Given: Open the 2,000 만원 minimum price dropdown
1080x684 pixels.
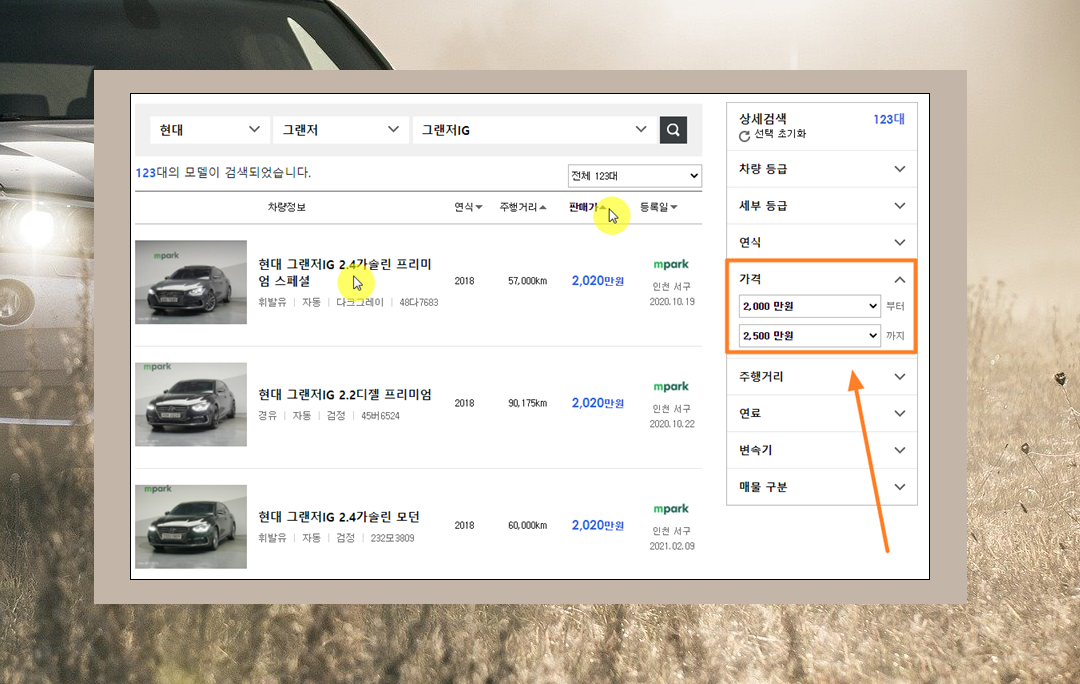Looking at the screenshot, I should [809, 306].
